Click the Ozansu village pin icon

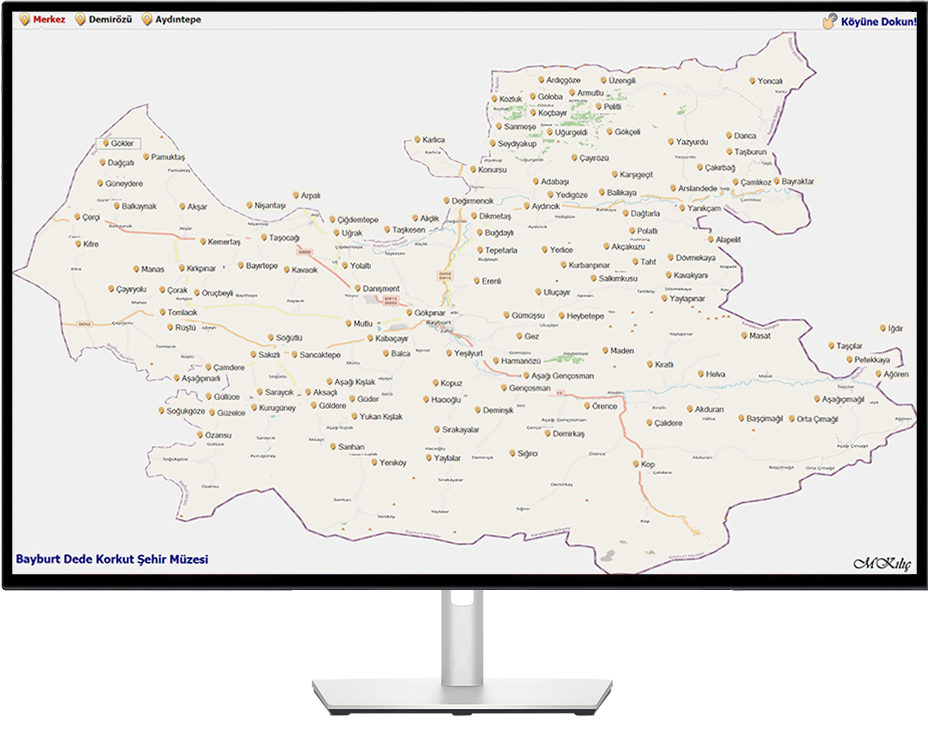pyautogui.click(x=200, y=435)
